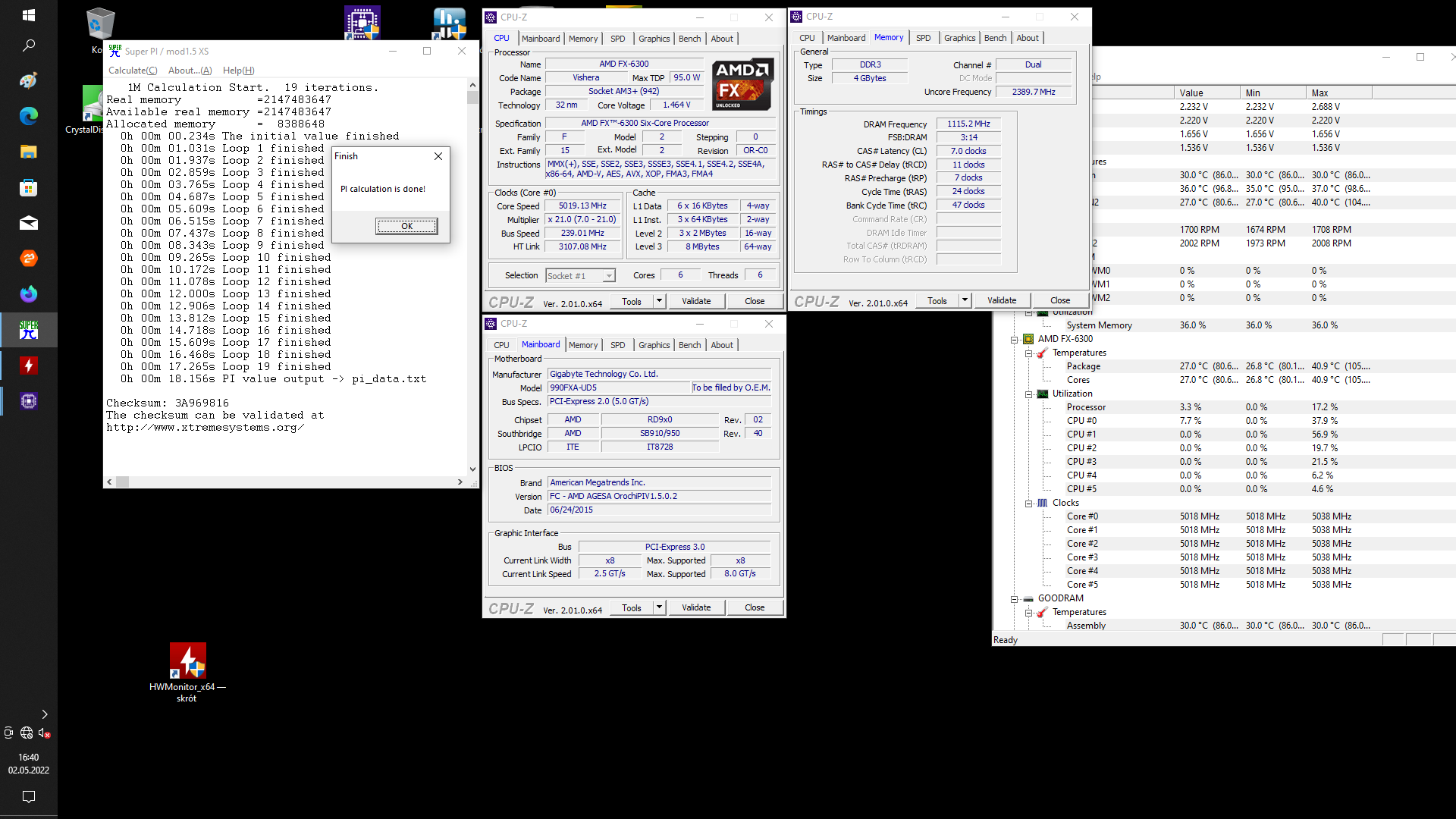The height and width of the screenshot is (819, 1456).
Task: Select the HWMonitor_x64 desktop shortcut
Action: click(x=187, y=672)
